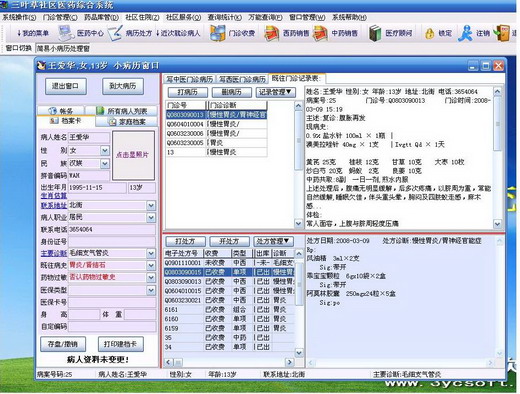Viewport: 520px width, 394px height.
Task: Click the 打病历 button
Action: pyautogui.click(x=188, y=92)
